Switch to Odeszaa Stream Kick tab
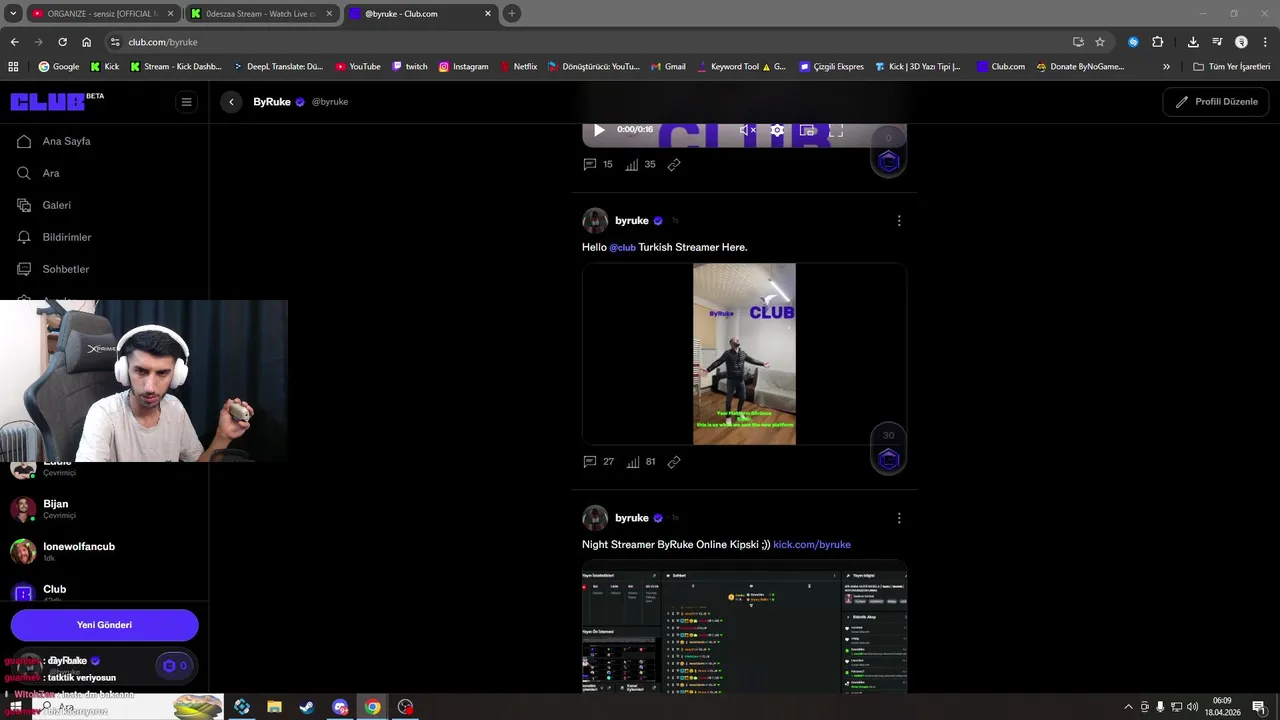 (x=261, y=14)
